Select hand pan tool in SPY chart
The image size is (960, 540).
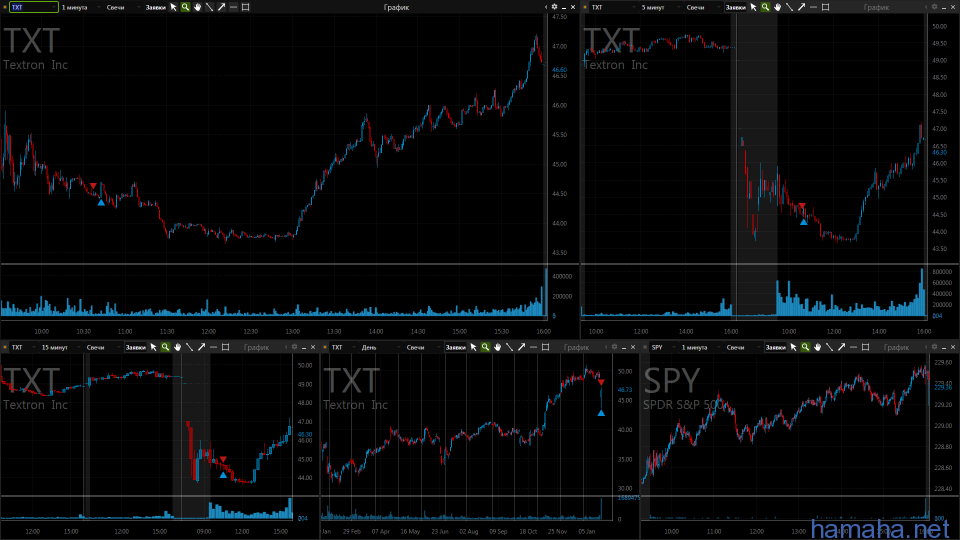[x=817, y=347]
